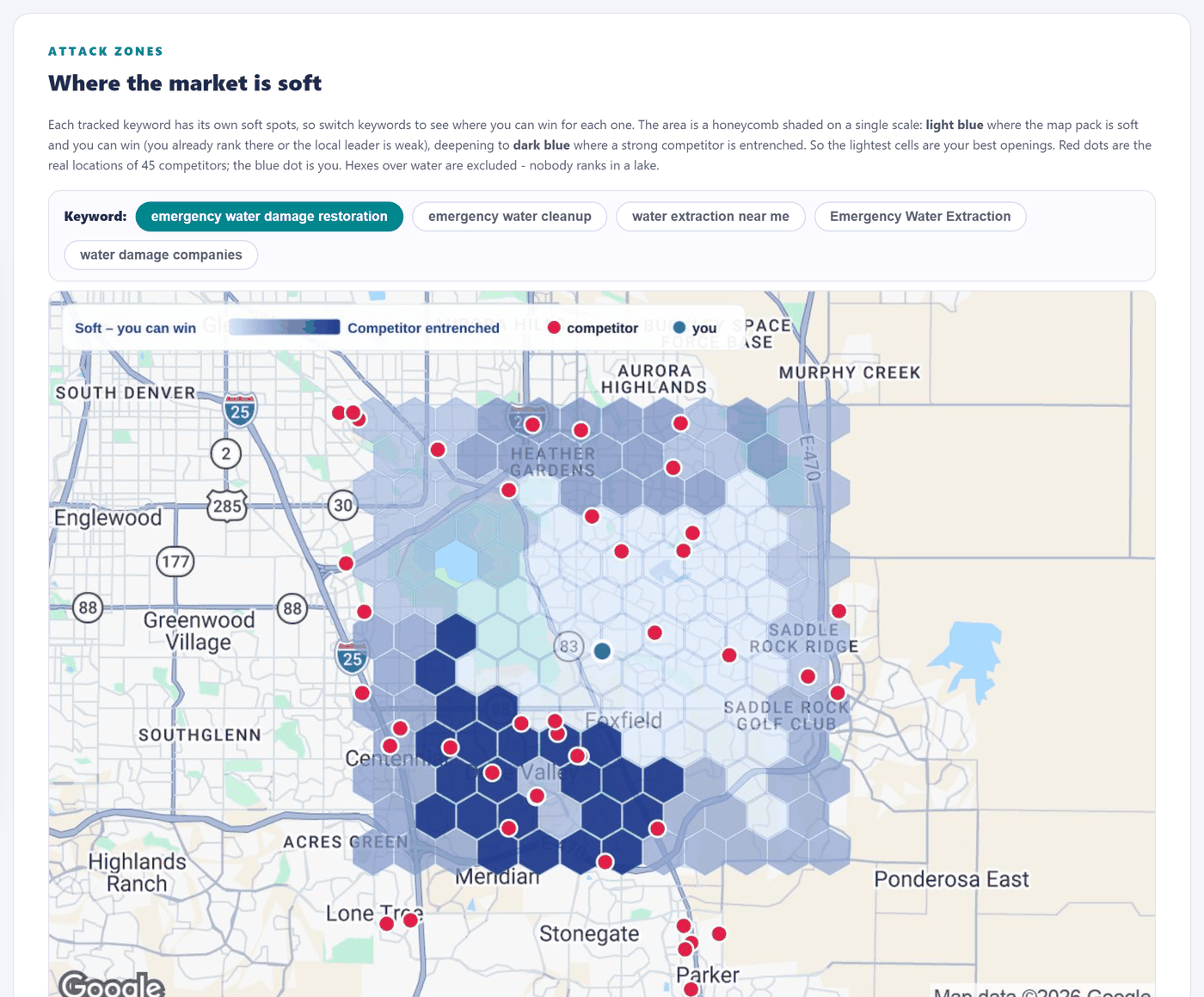This screenshot has height=997, width=1204.
Task: Click the Highlands Ranch map label
Action: coord(137,872)
